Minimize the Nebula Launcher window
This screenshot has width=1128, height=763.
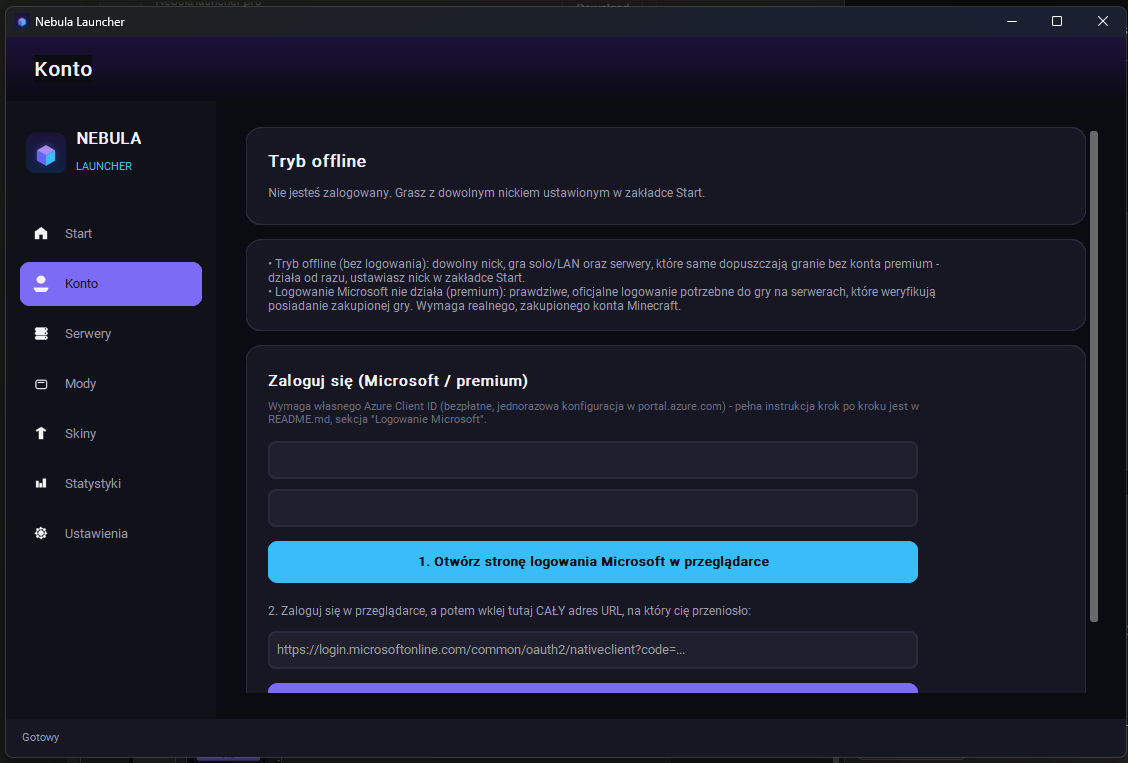[1011, 22]
